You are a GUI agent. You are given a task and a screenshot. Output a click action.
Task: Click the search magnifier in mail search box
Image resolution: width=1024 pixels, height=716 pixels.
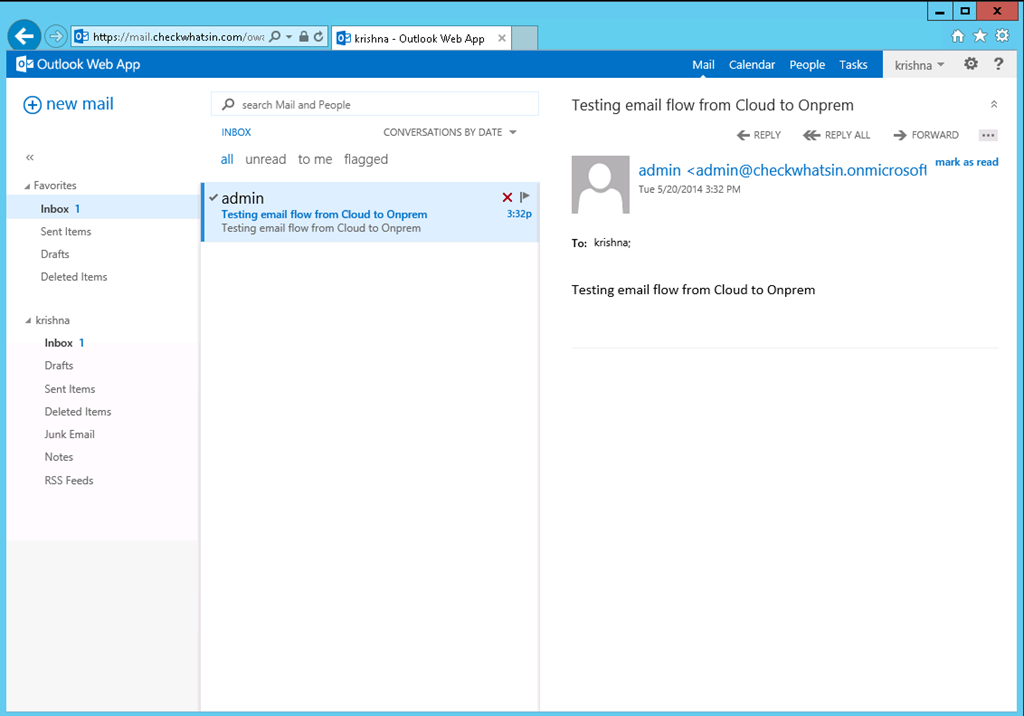coord(228,105)
